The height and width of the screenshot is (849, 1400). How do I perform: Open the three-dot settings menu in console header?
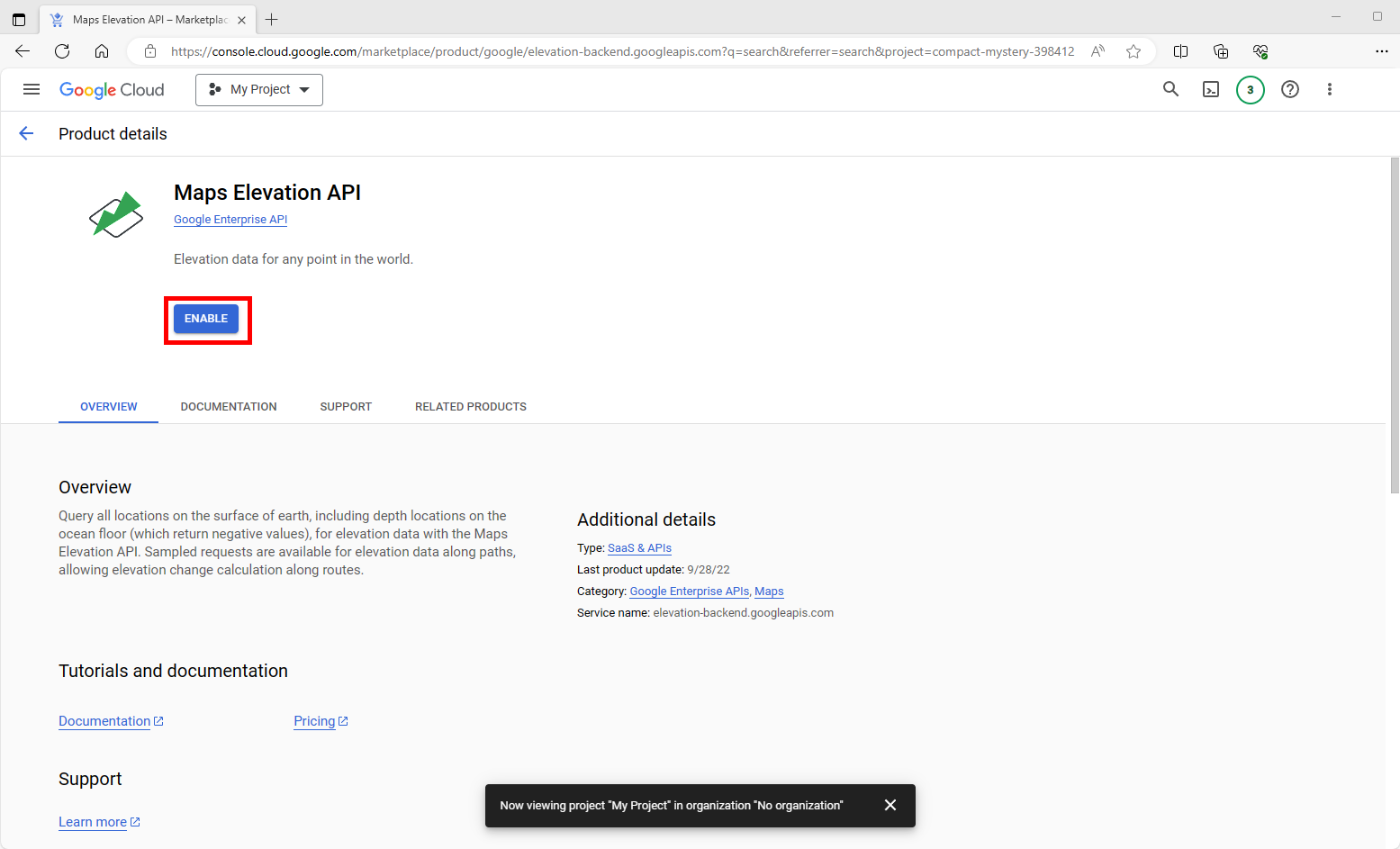coord(1330,89)
